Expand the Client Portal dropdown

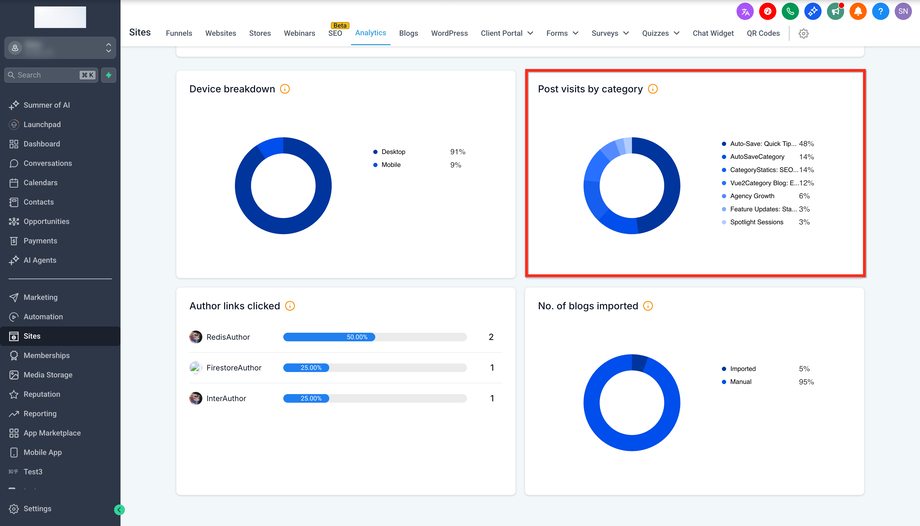tap(507, 33)
